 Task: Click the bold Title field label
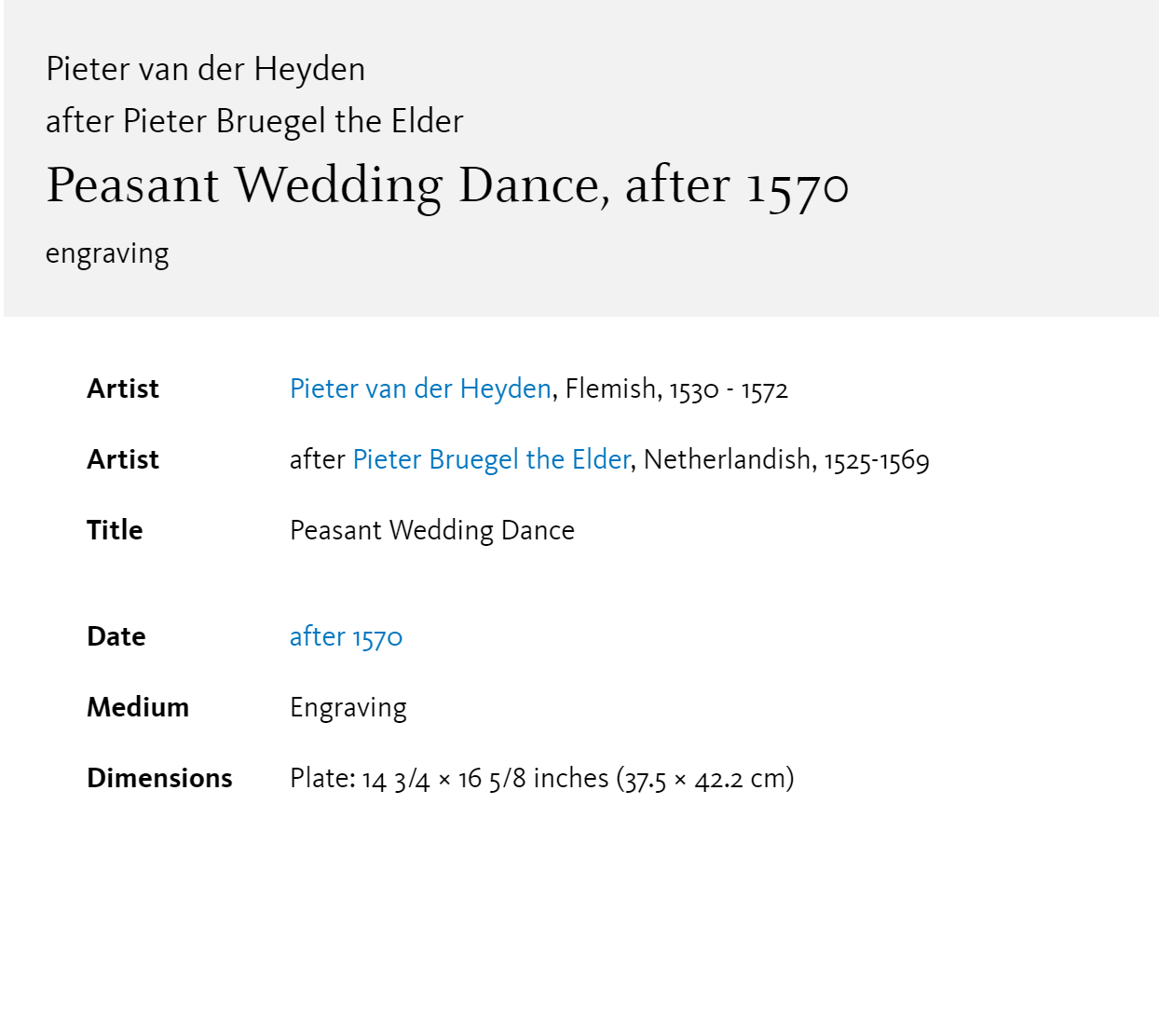(115, 530)
